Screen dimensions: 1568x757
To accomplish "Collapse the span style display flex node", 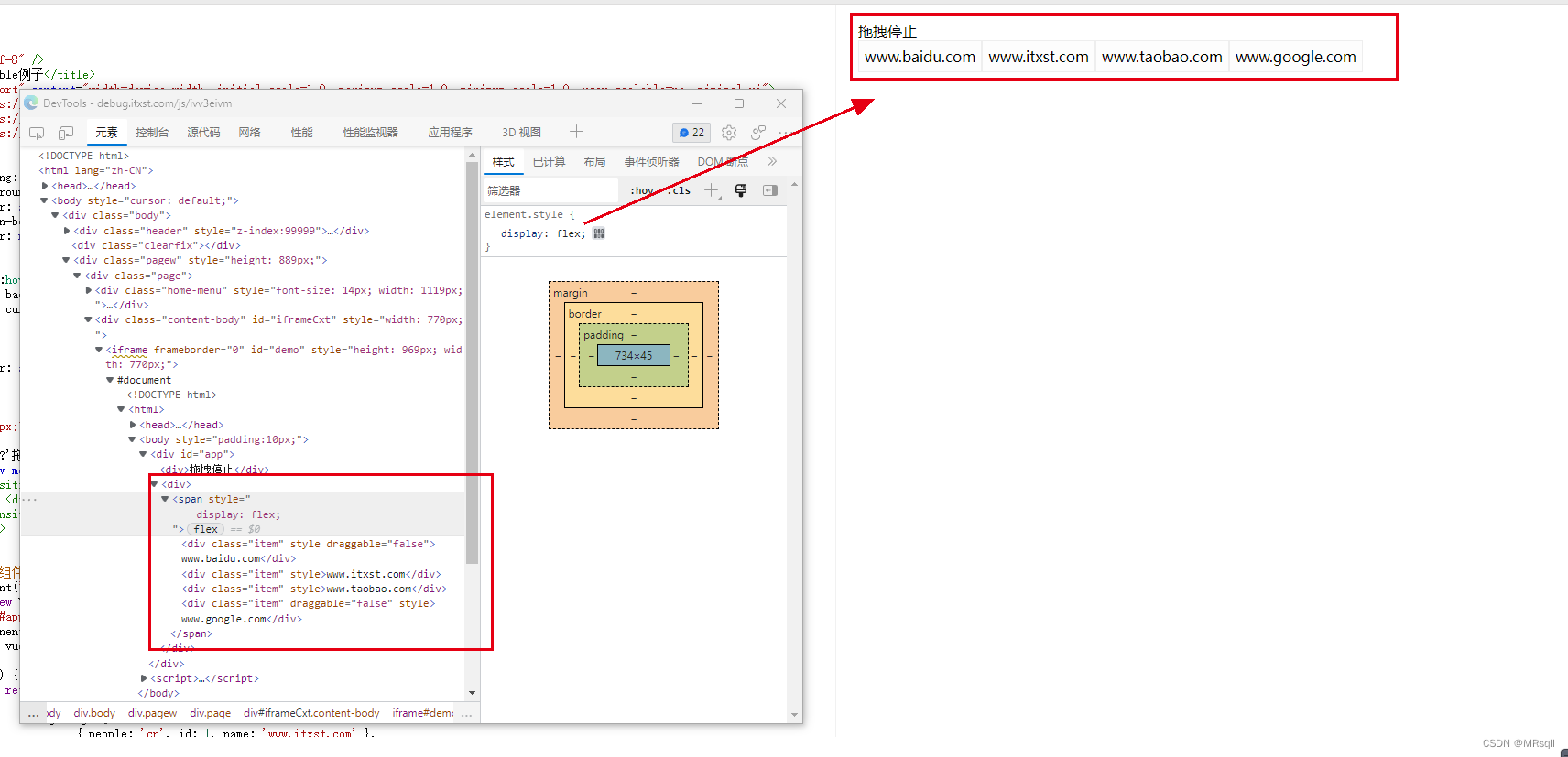I will [165, 499].
